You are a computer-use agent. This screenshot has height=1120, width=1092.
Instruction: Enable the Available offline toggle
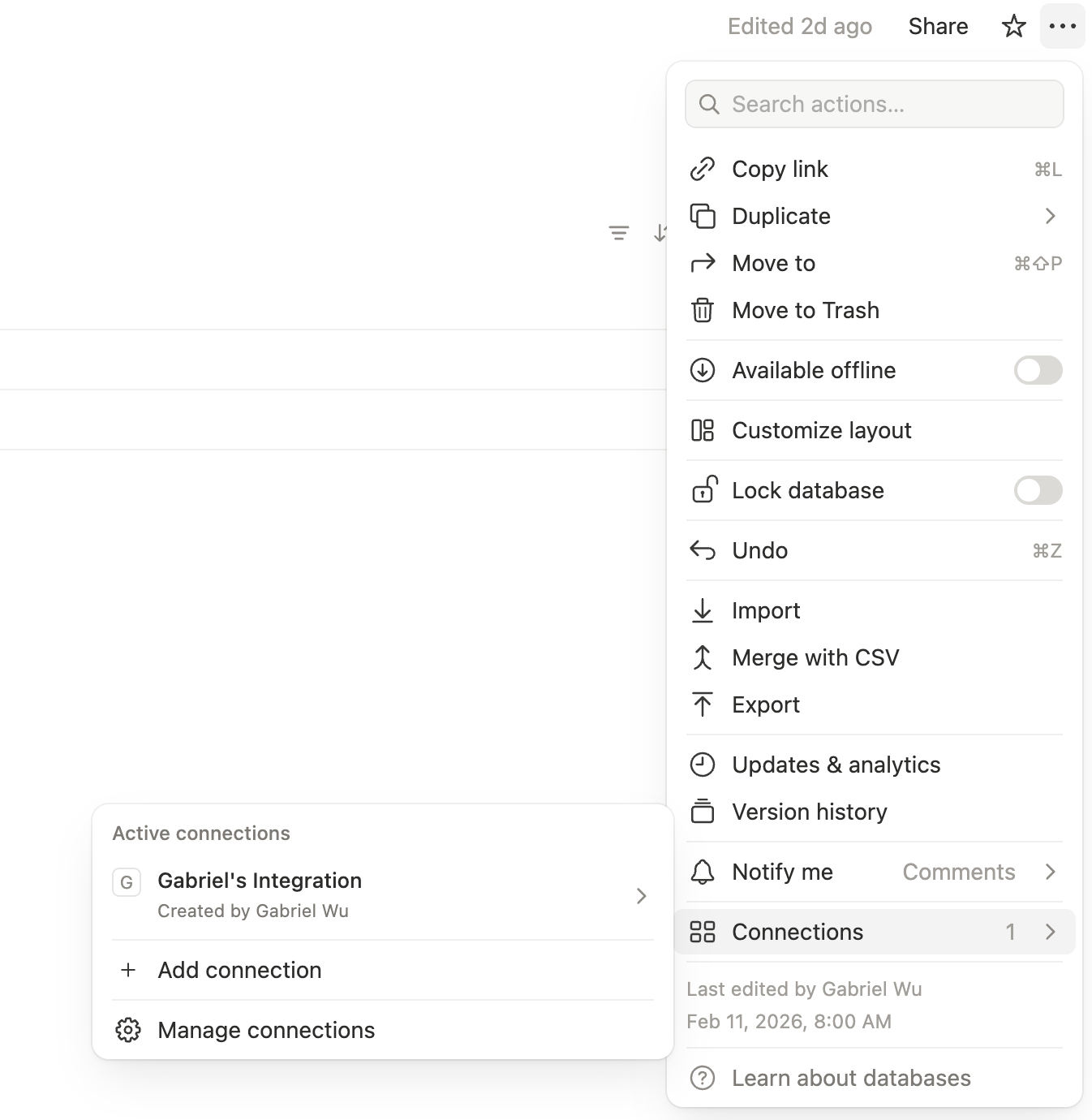coord(1038,370)
